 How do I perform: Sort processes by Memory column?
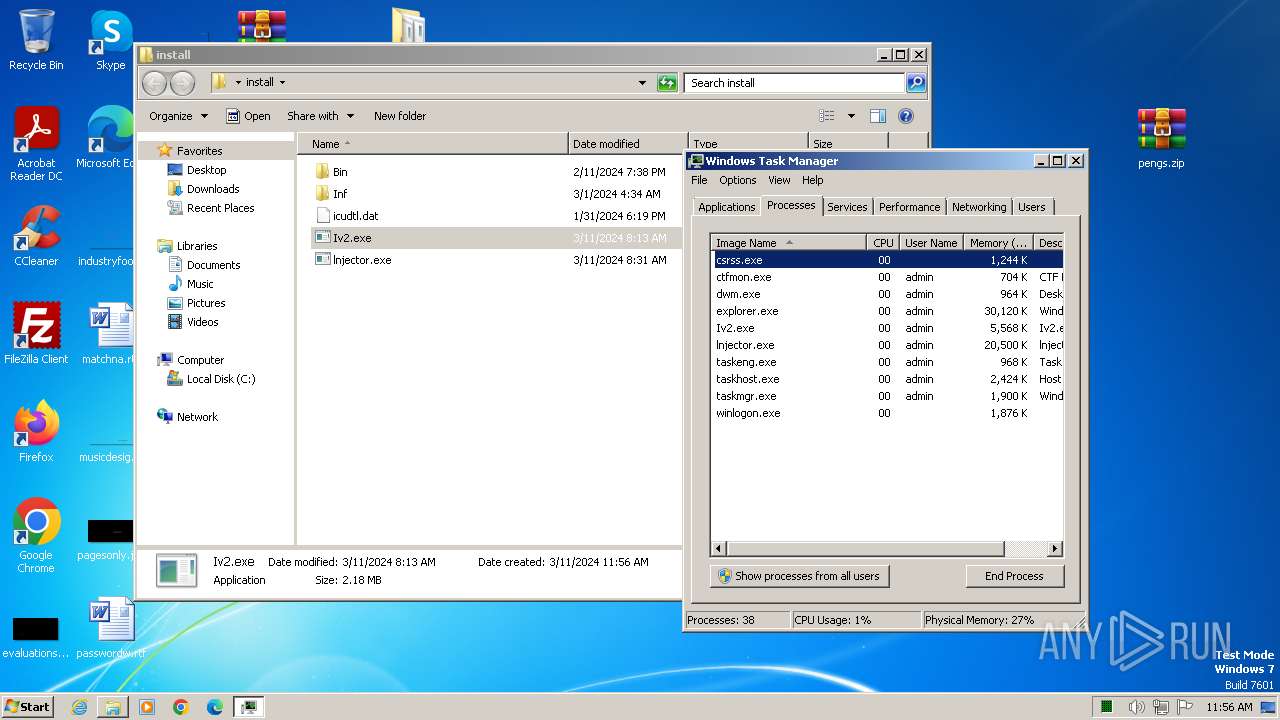tap(999, 243)
